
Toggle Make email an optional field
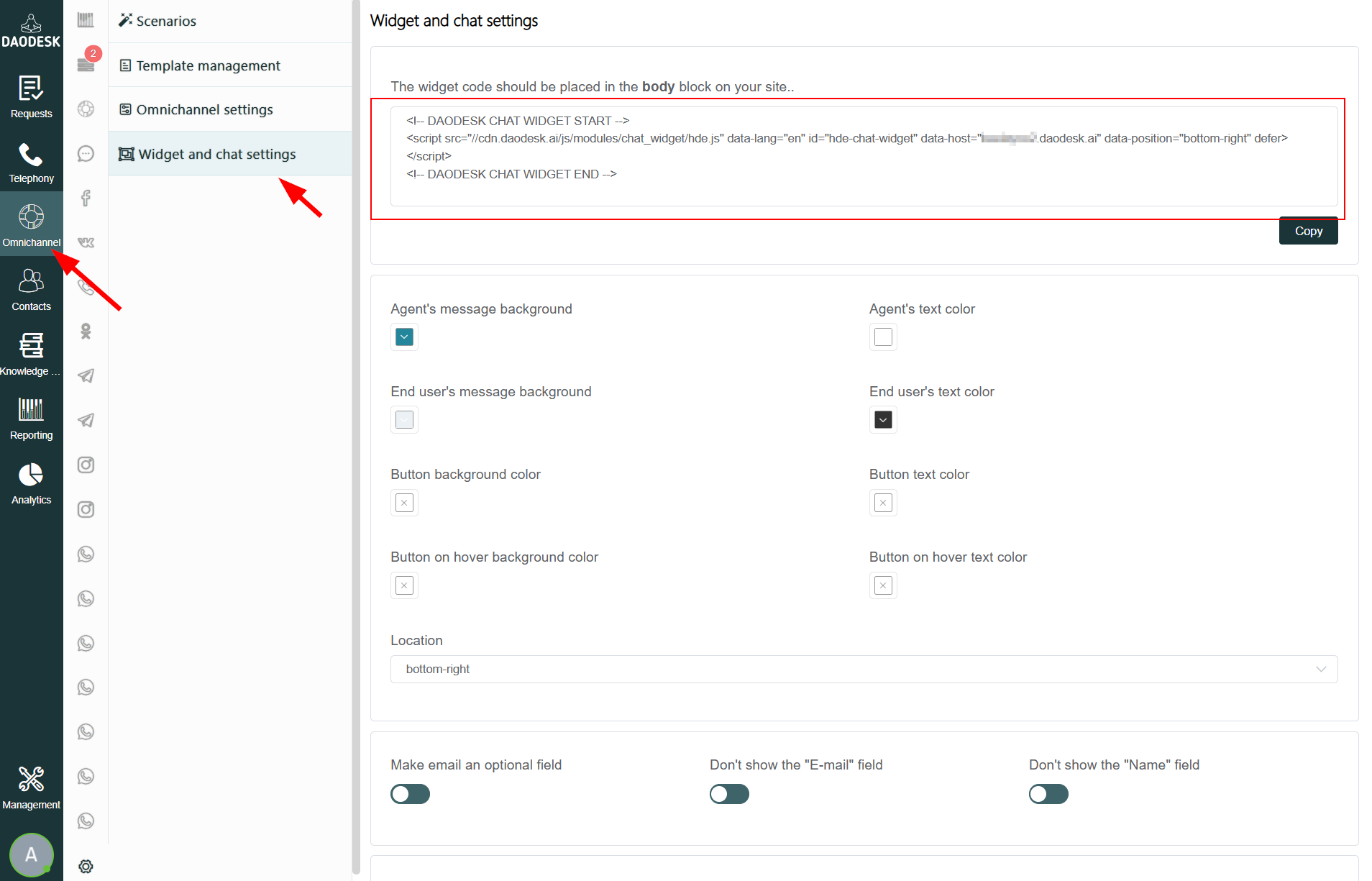coord(410,794)
